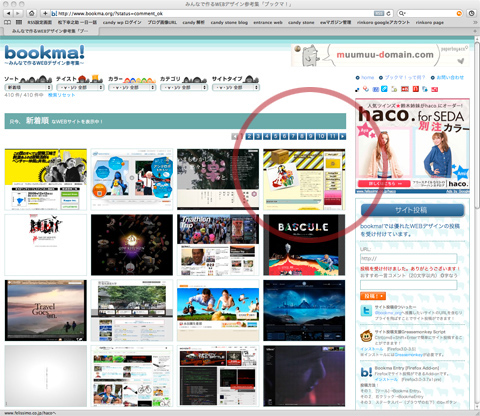Go to previous page with left arrow
The image size is (480, 416).
[235, 136]
